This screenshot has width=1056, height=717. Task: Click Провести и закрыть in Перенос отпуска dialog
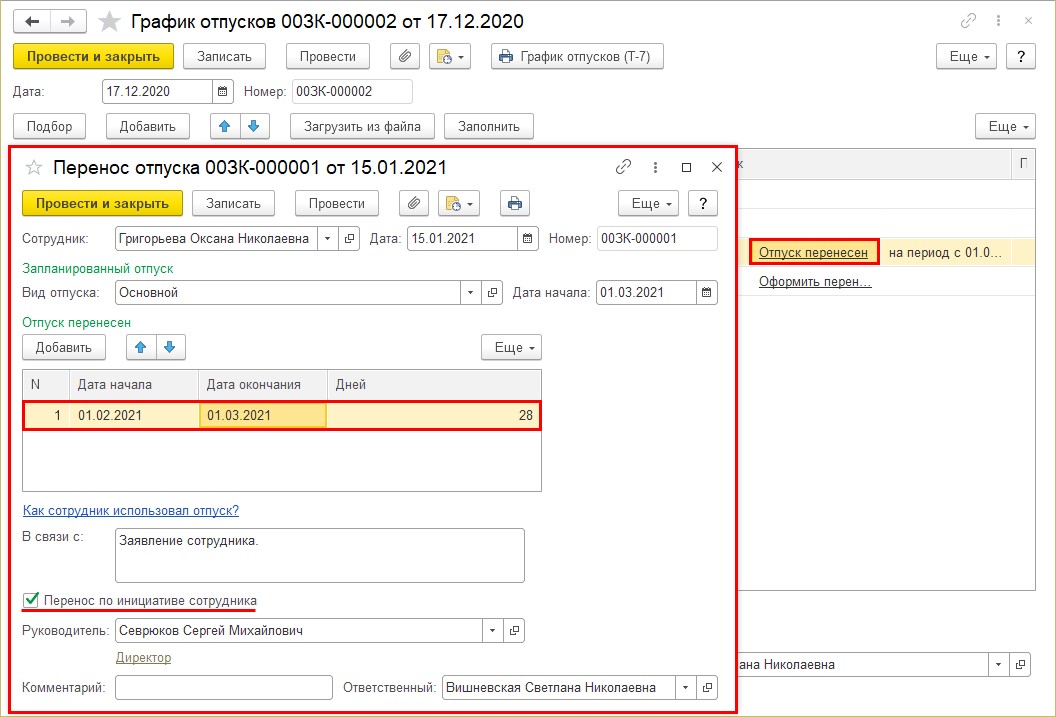click(x=102, y=203)
